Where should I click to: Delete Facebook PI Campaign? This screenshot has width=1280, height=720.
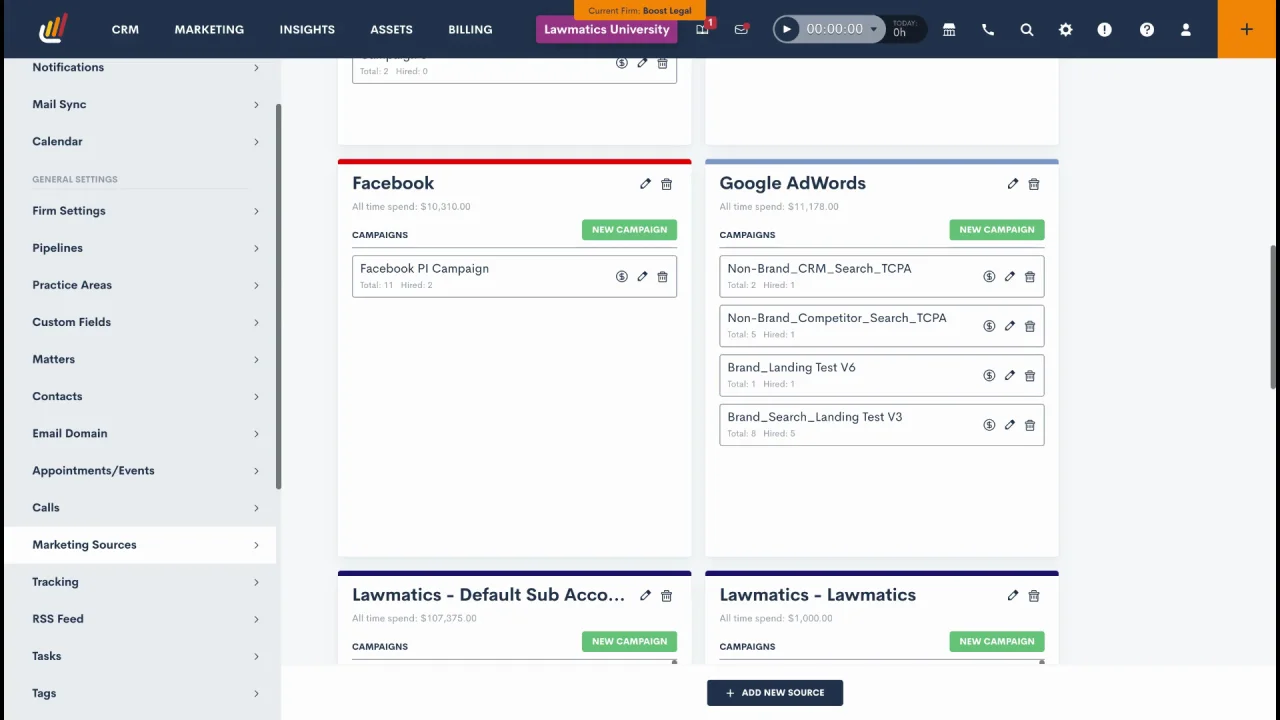662,277
